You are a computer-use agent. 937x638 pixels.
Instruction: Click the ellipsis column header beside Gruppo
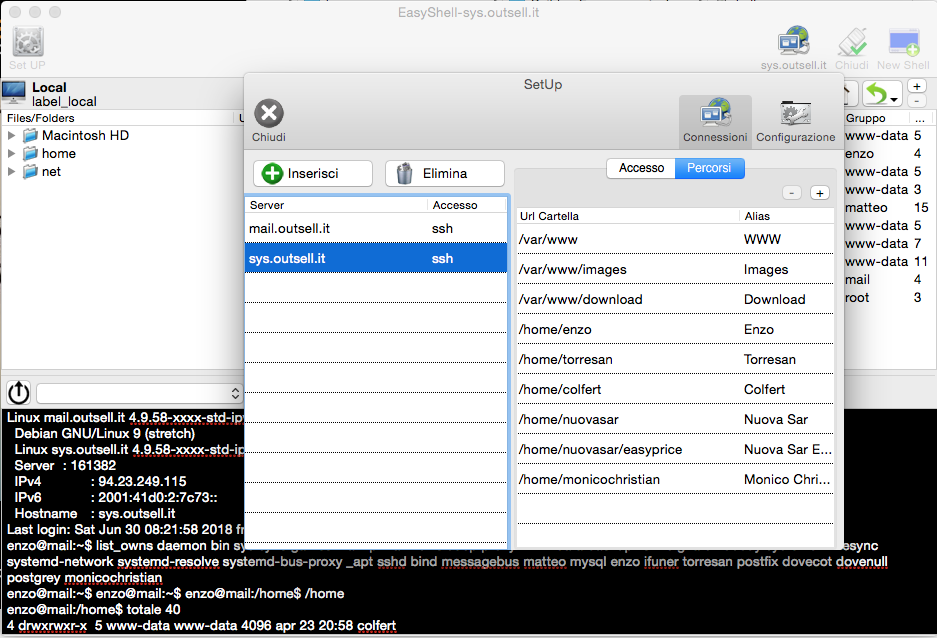pos(920,118)
